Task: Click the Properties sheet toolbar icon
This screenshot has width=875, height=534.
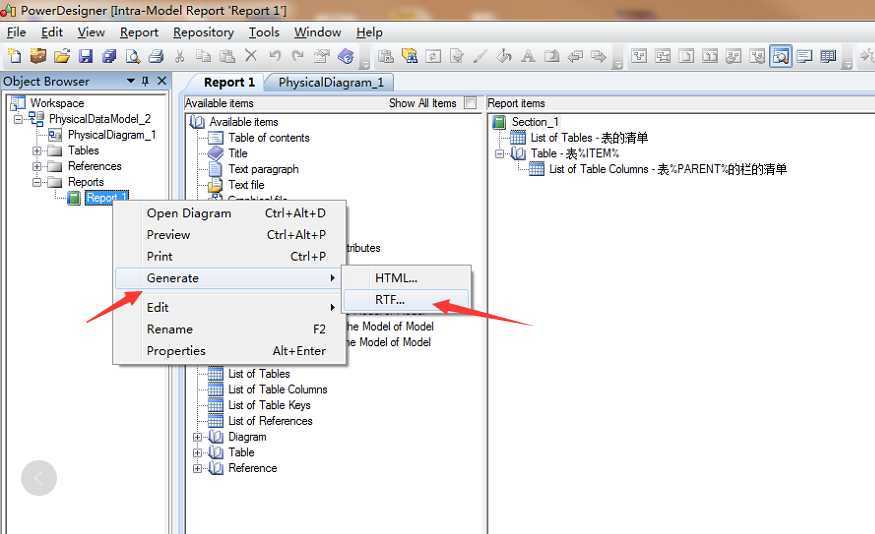Action: (321, 56)
